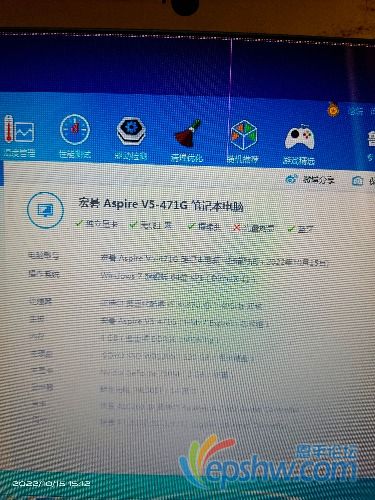The image size is (375, 500).
Task: Click the camera screenshot icon
Action: 358,181
